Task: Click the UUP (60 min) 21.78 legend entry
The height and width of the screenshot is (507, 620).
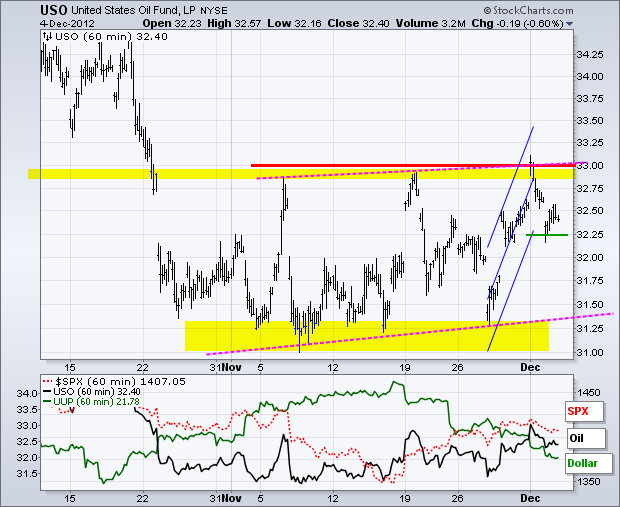Action: [91, 401]
